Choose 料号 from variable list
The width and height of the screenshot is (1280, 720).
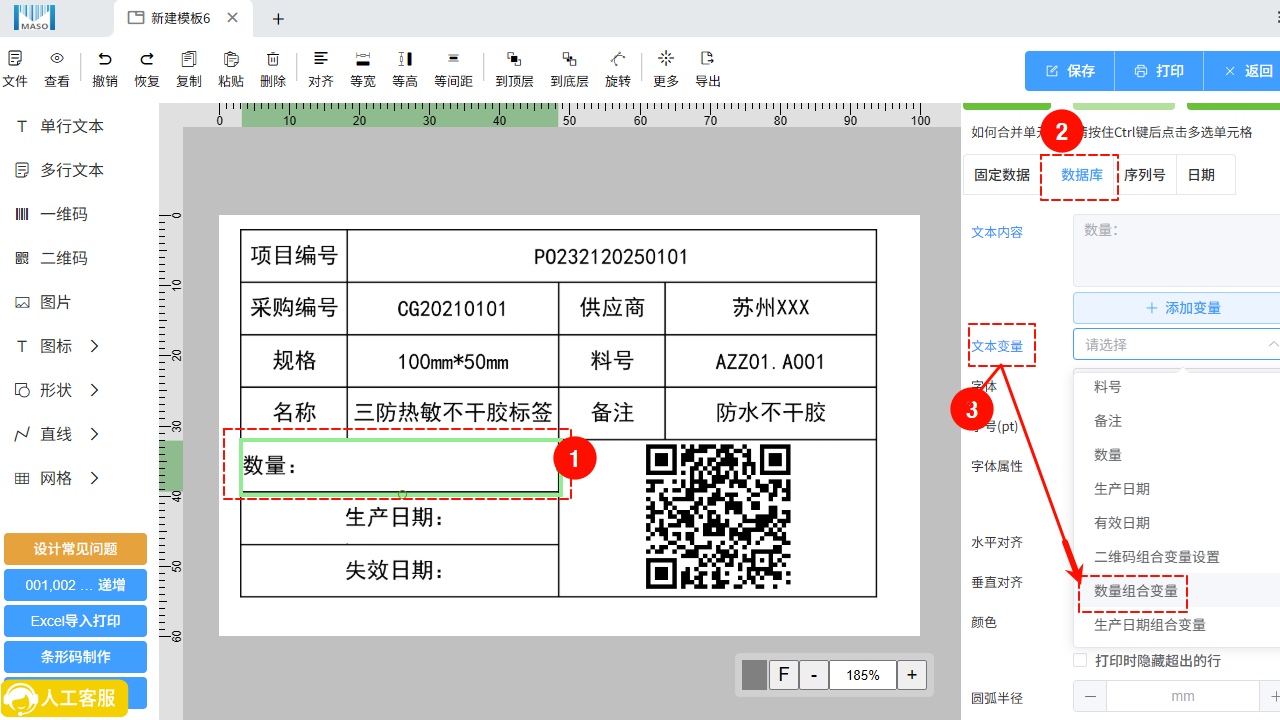(x=1177, y=387)
